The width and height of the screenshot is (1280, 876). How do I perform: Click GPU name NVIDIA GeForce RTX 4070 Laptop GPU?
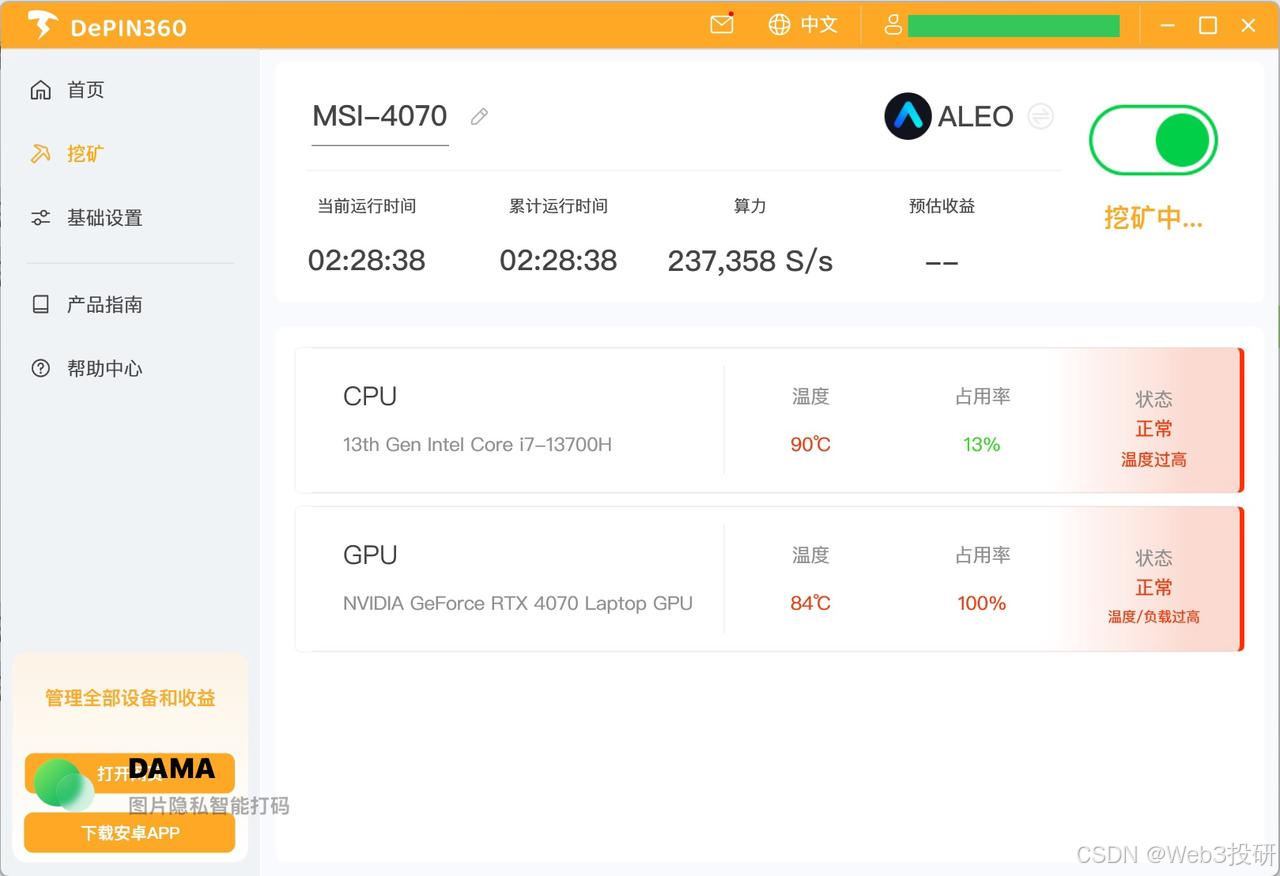(x=518, y=603)
